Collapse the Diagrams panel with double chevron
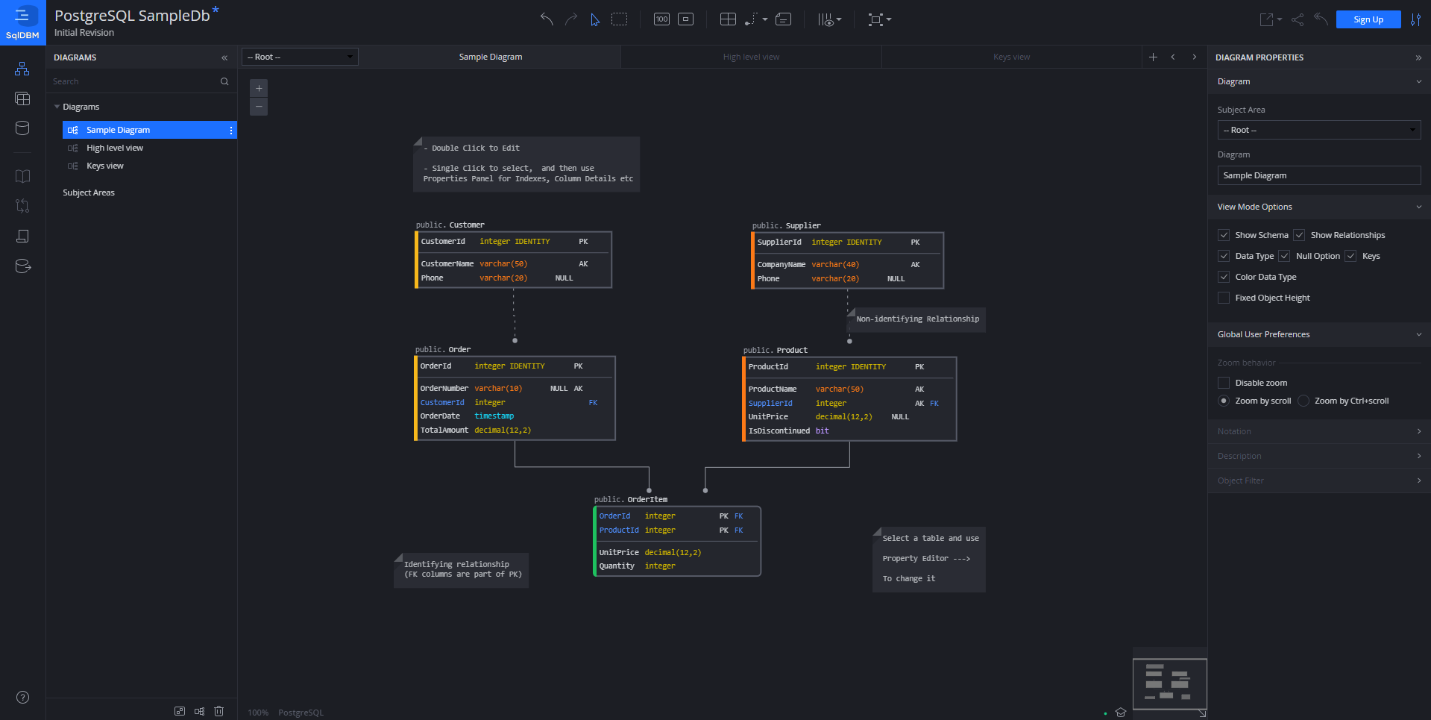 tap(224, 58)
